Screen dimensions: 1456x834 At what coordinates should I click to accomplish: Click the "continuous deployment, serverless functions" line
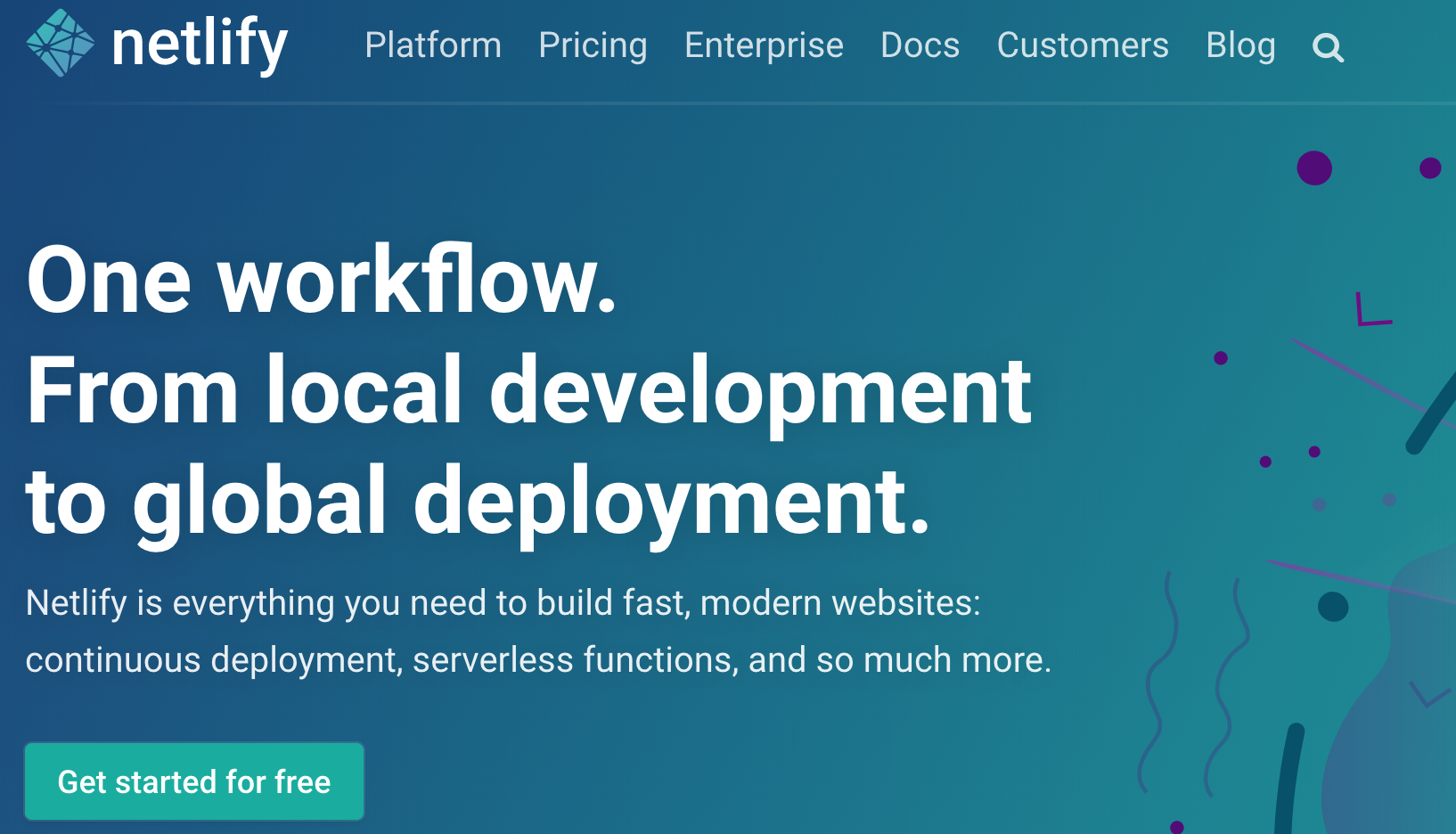coord(538,660)
